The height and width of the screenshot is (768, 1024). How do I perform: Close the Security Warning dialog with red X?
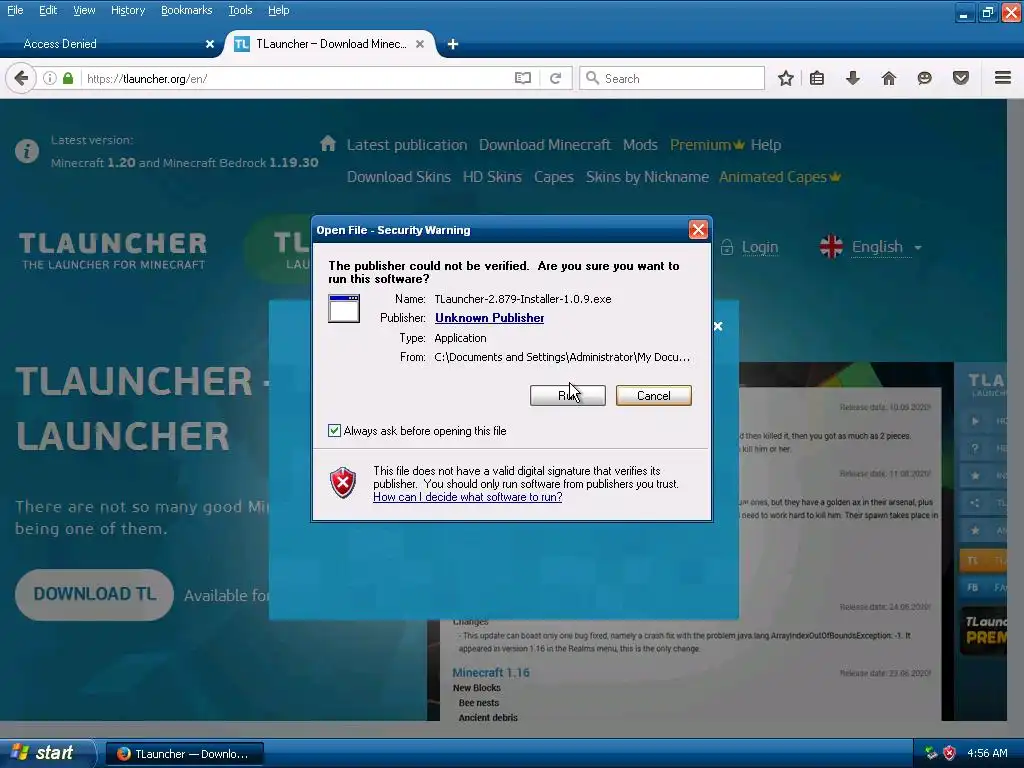[698, 229]
